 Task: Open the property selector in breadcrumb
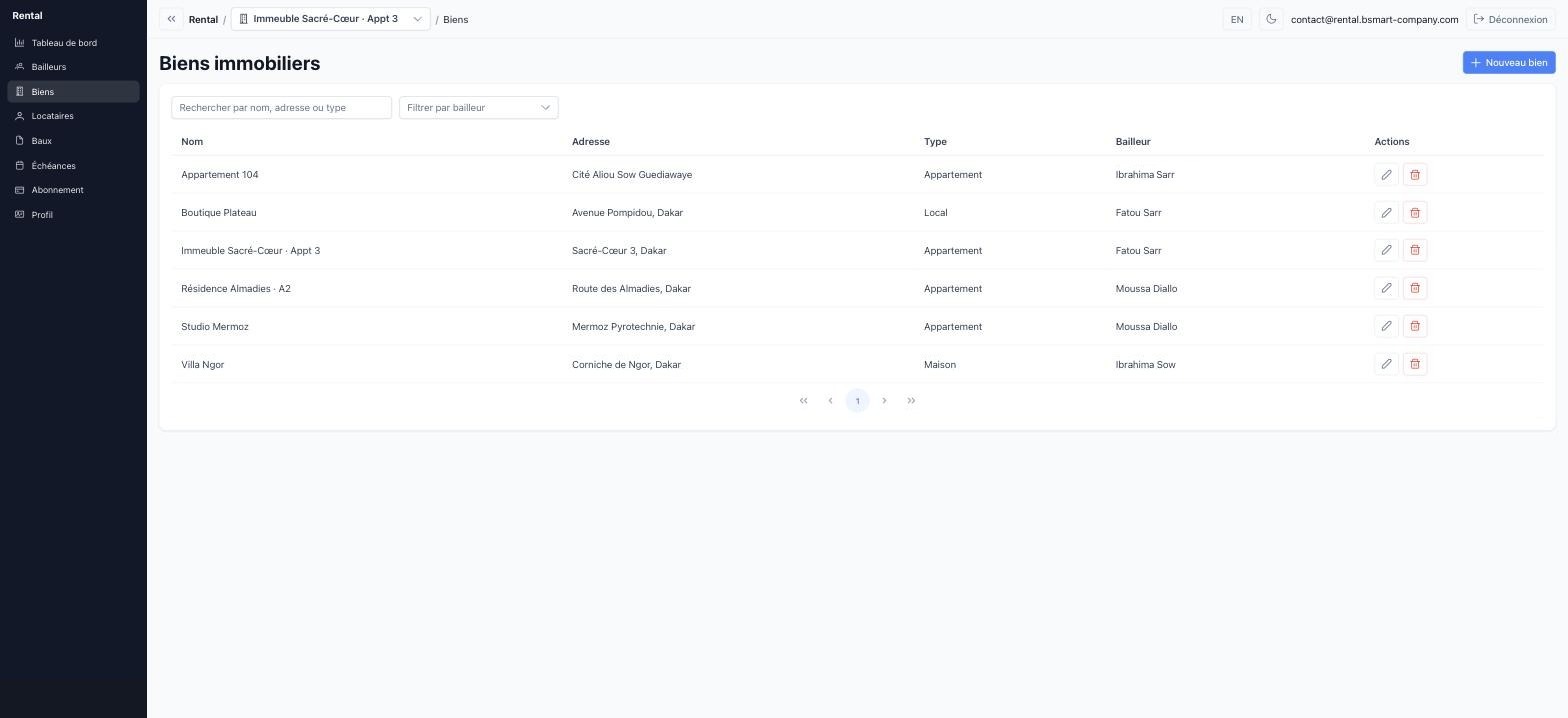(330, 19)
